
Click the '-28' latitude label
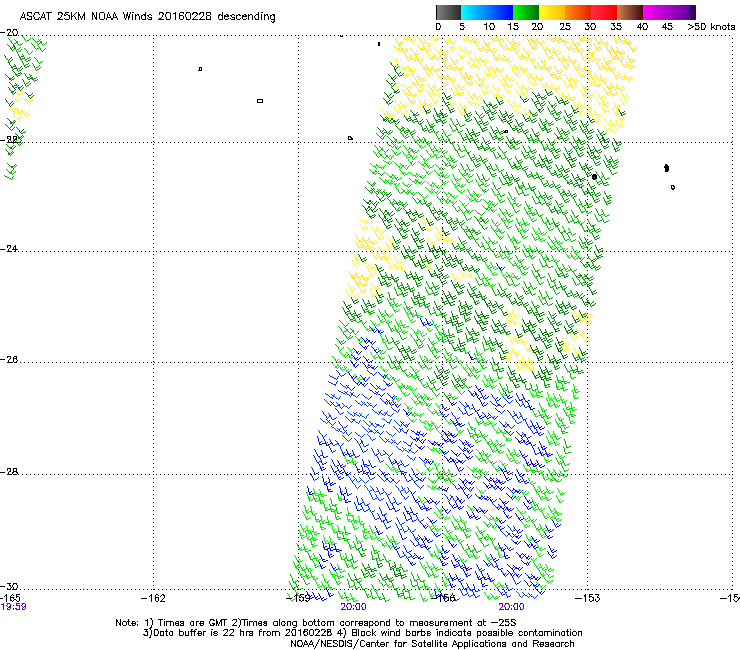pyautogui.click(x=9, y=471)
